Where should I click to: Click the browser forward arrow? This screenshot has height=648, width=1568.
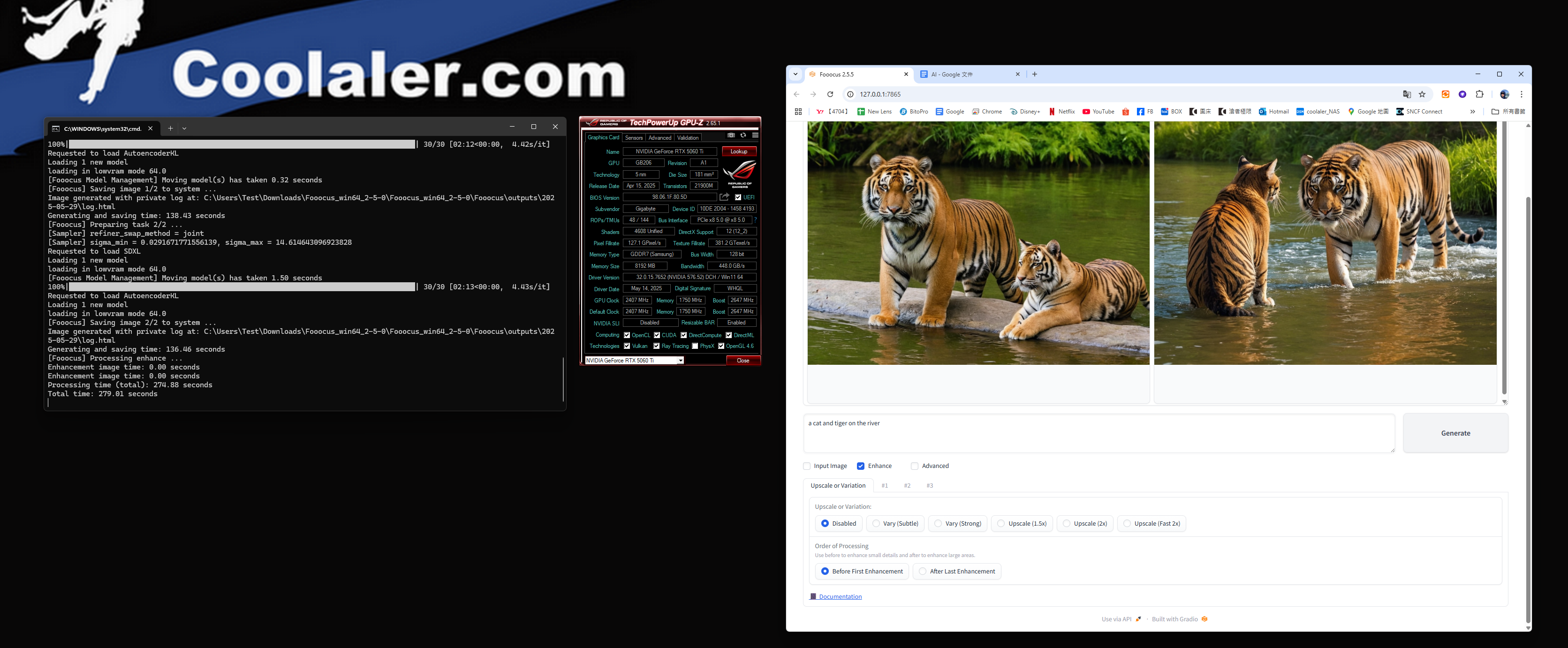pos(812,94)
